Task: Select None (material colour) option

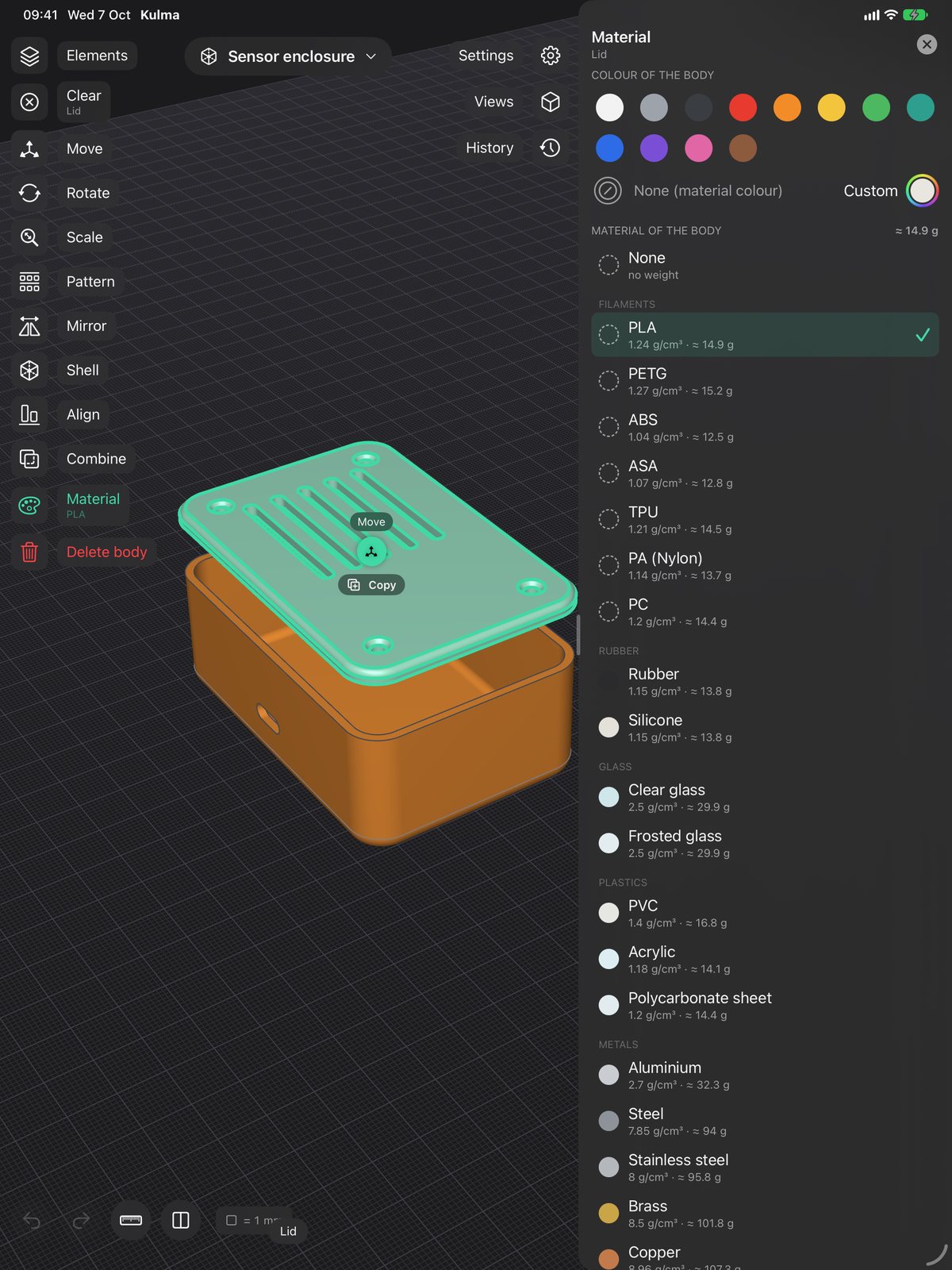Action: coord(688,190)
